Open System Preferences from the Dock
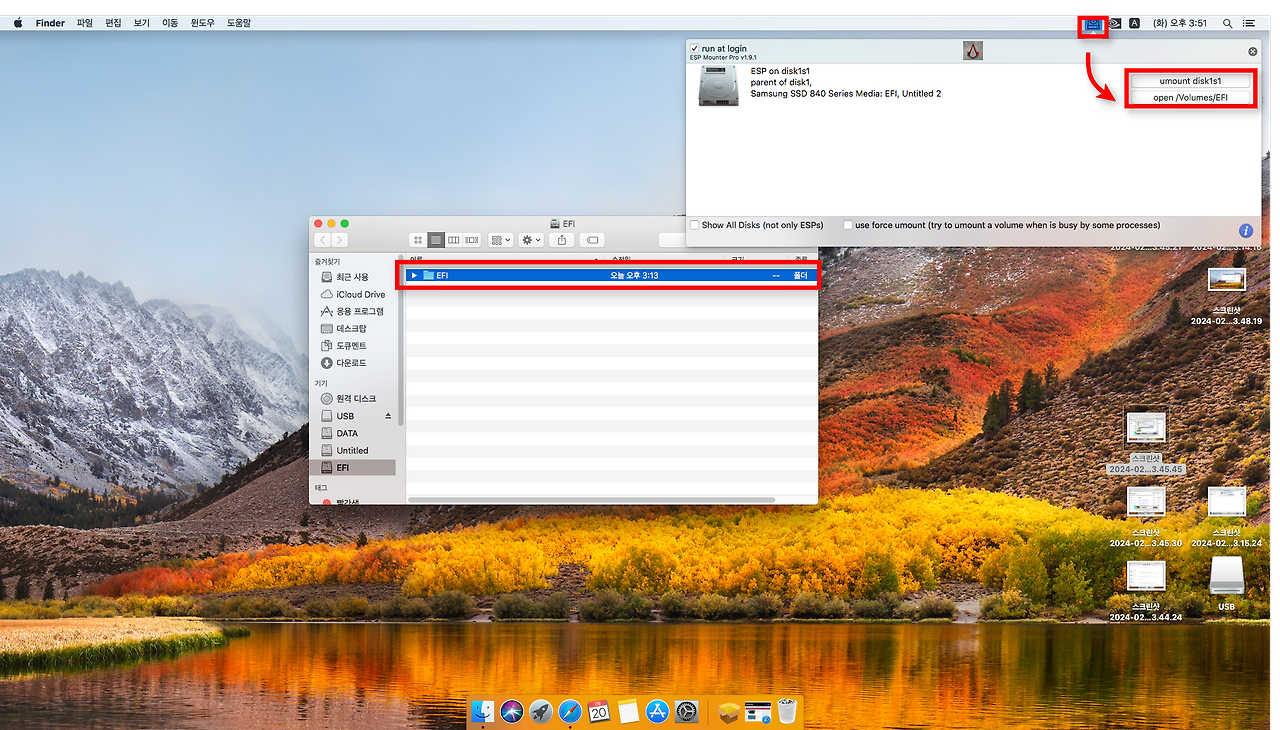1280x730 pixels. pyautogui.click(x=686, y=711)
